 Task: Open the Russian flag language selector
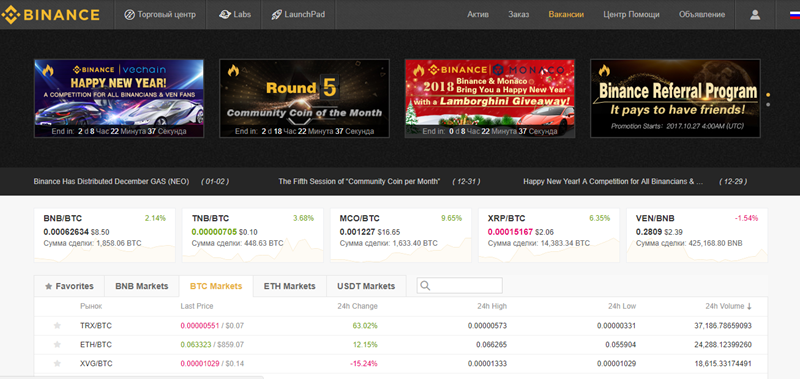point(794,15)
